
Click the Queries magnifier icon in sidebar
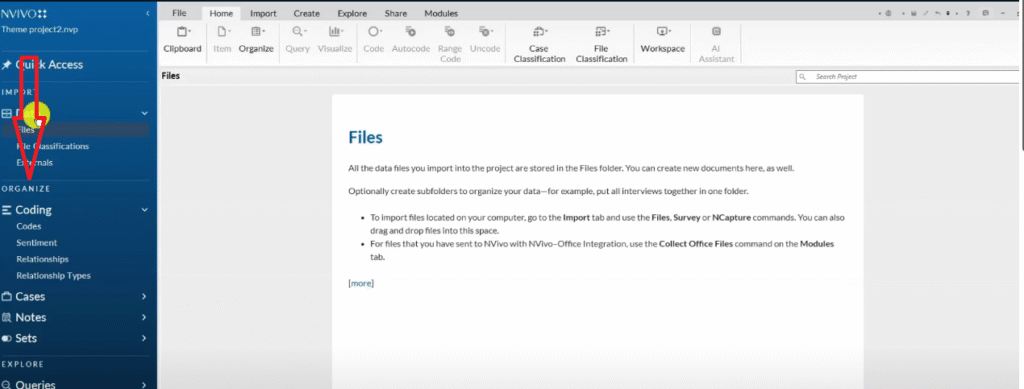[7, 384]
